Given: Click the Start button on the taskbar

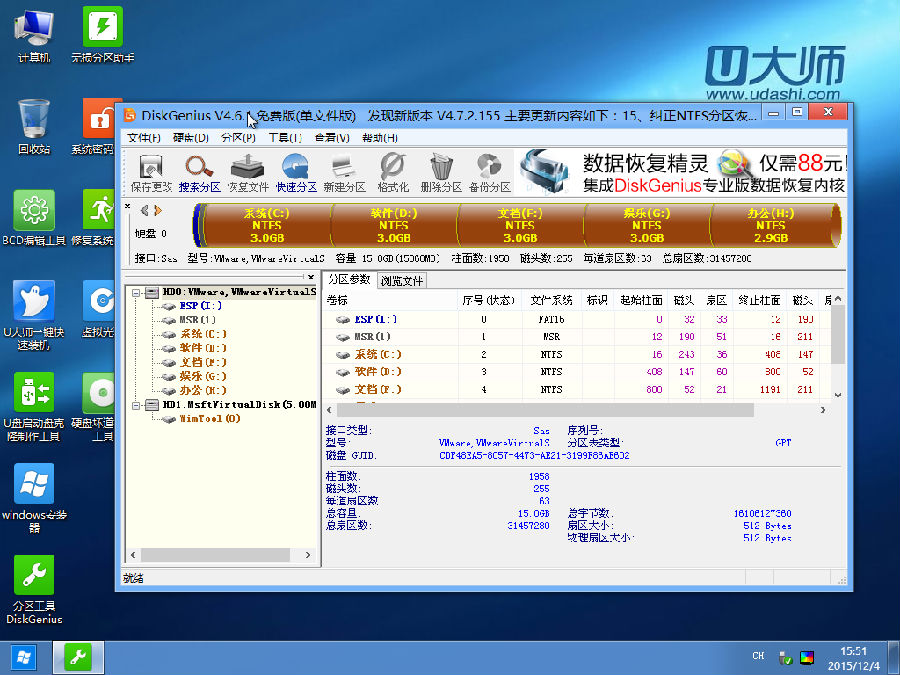Looking at the screenshot, I should tap(24, 658).
